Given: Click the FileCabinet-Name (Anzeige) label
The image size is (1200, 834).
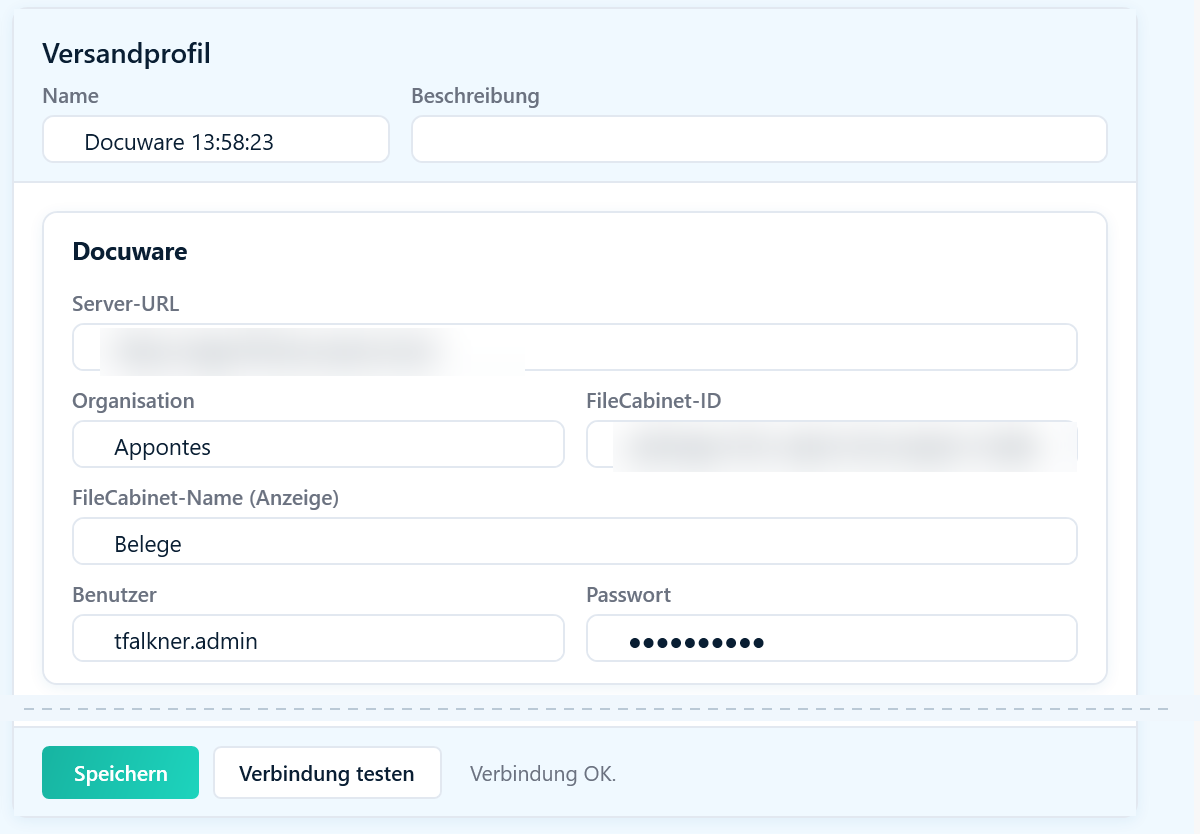Looking at the screenshot, I should [206, 498].
